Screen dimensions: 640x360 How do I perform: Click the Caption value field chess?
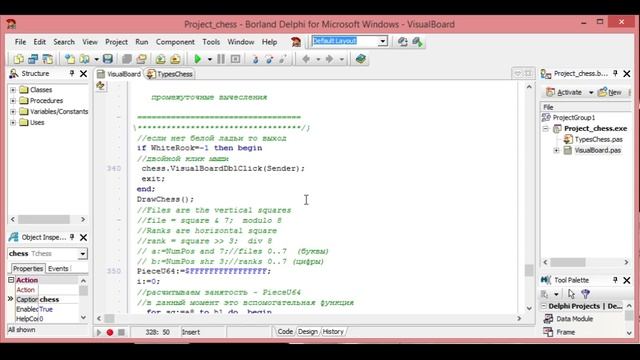pos(58,300)
